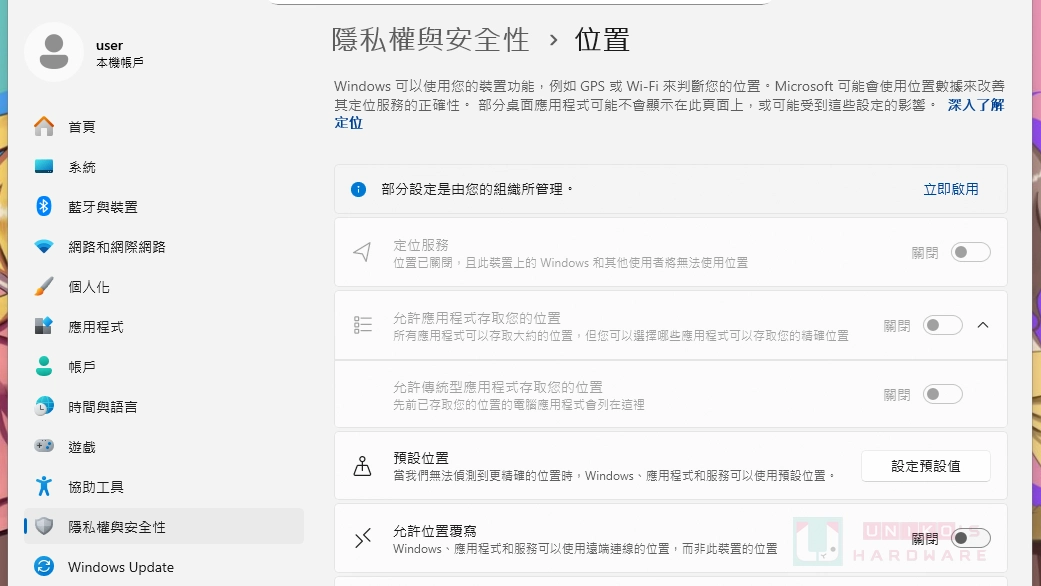This screenshot has width=1041, height=586.
Task: Click the 深入了解定位 link
Action: (x=976, y=105)
